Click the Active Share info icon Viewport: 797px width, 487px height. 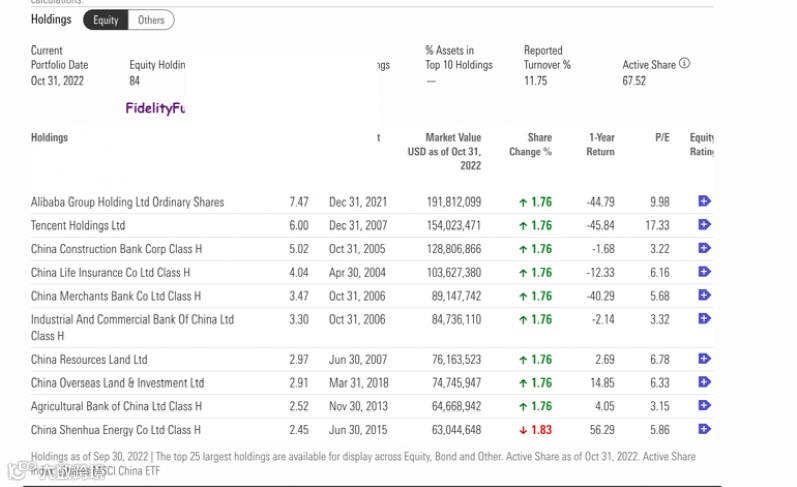pos(685,64)
